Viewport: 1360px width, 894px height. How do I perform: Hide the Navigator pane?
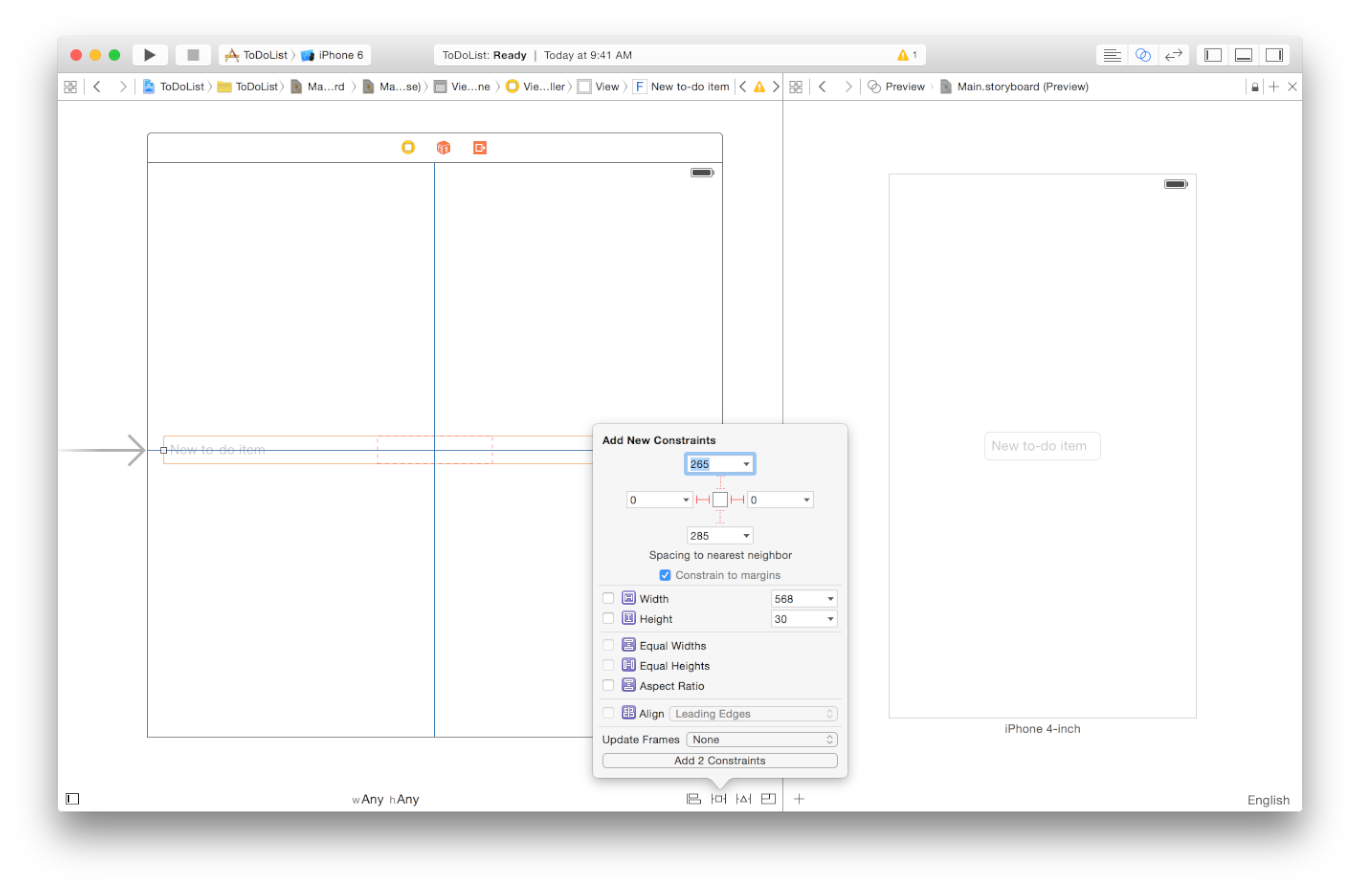[1213, 55]
